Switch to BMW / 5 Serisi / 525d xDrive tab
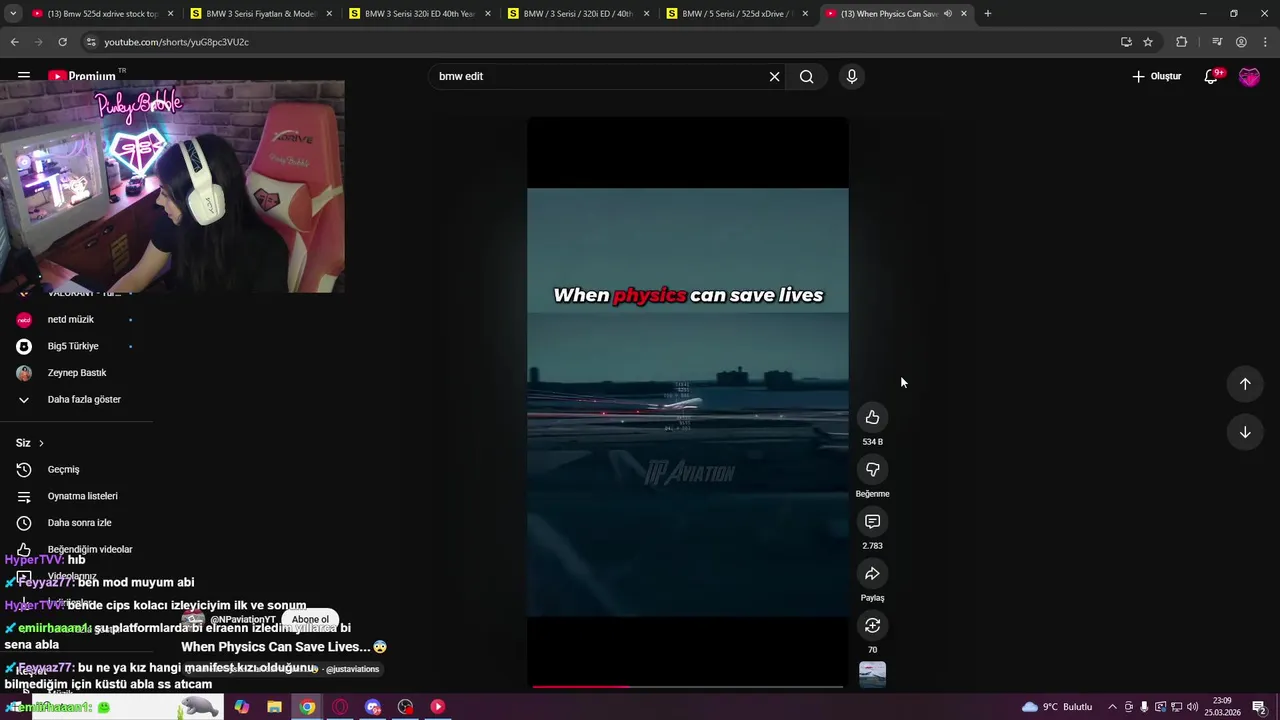The width and height of the screenshot is (1280, 720). click(x=736, y=14)
